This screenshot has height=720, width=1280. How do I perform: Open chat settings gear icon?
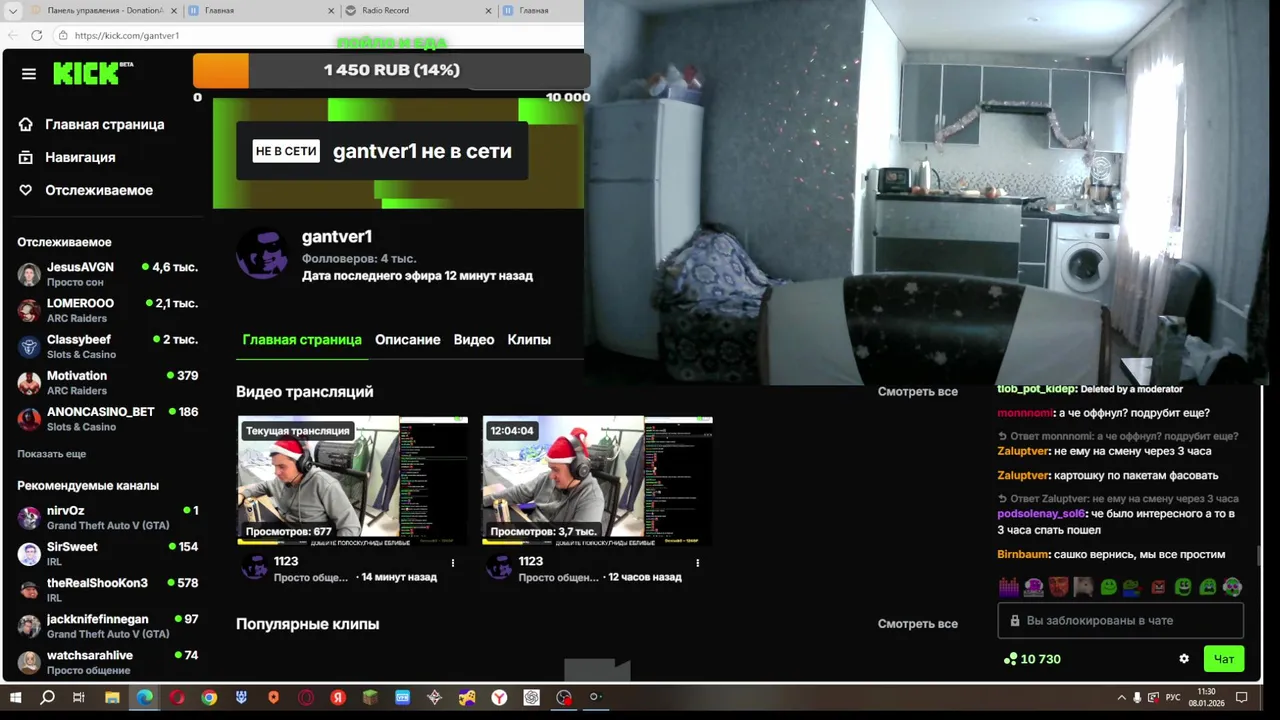pyautogui.click(x=1184, y=659)
